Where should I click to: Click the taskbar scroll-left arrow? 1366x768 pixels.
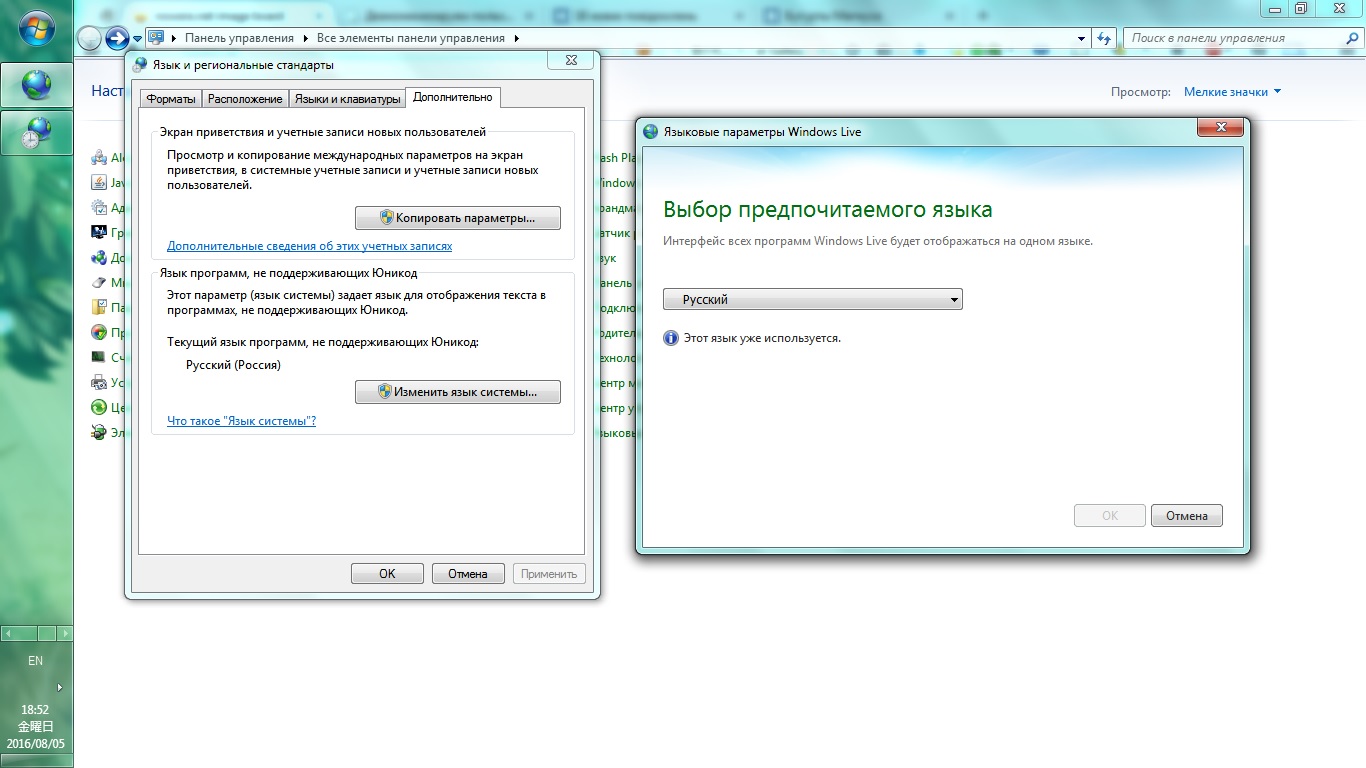pyautogui.click(x=9, y=633)
